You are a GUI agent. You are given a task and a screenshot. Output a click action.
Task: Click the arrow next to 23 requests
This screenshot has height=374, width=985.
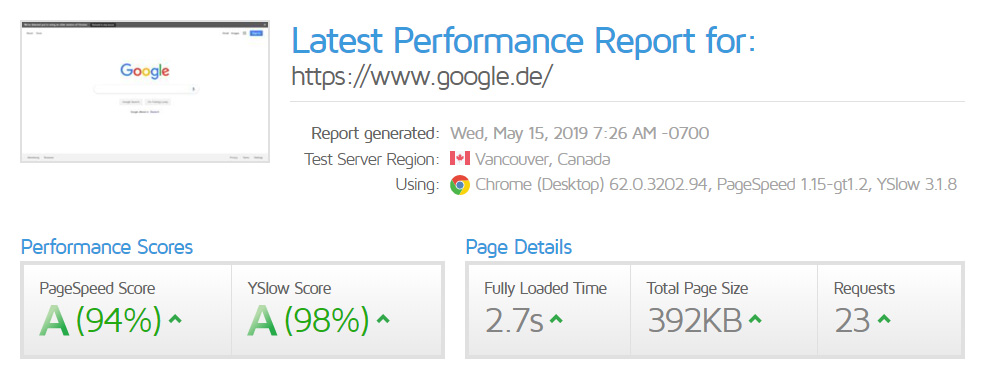point(884,319)
